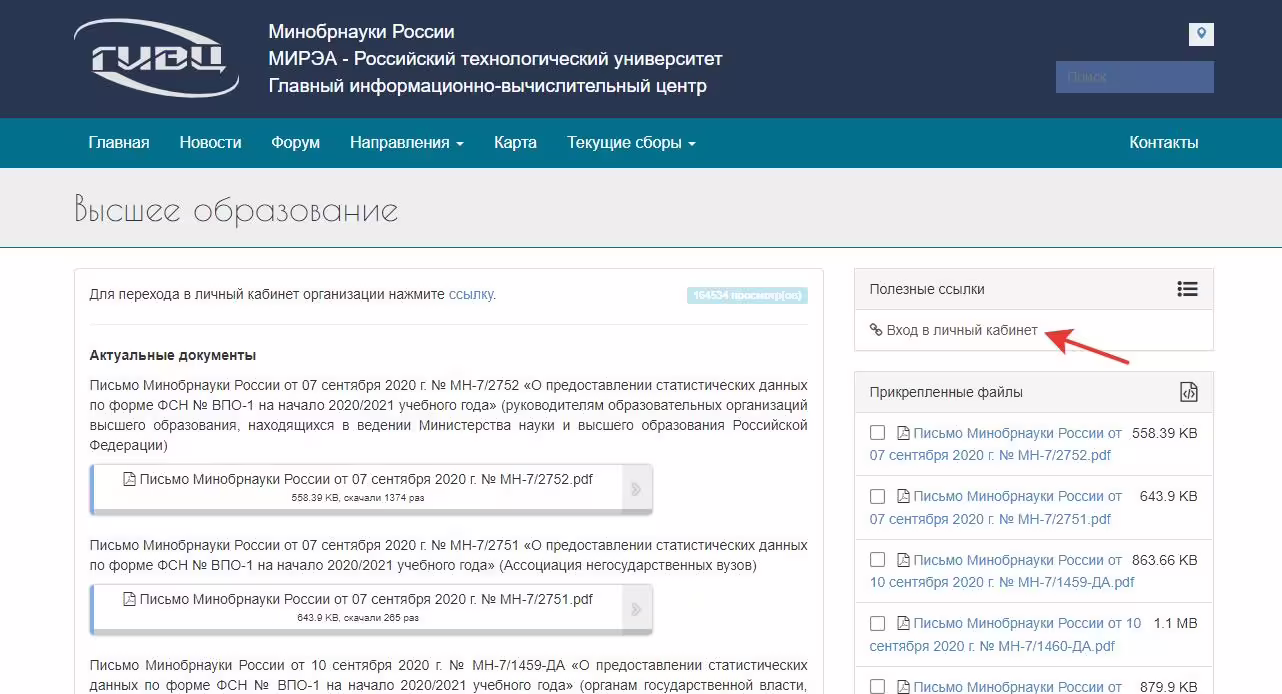Screen dimensions: 1282x694
Task: Open the Форум menu item
Action: tap(296, 143)
